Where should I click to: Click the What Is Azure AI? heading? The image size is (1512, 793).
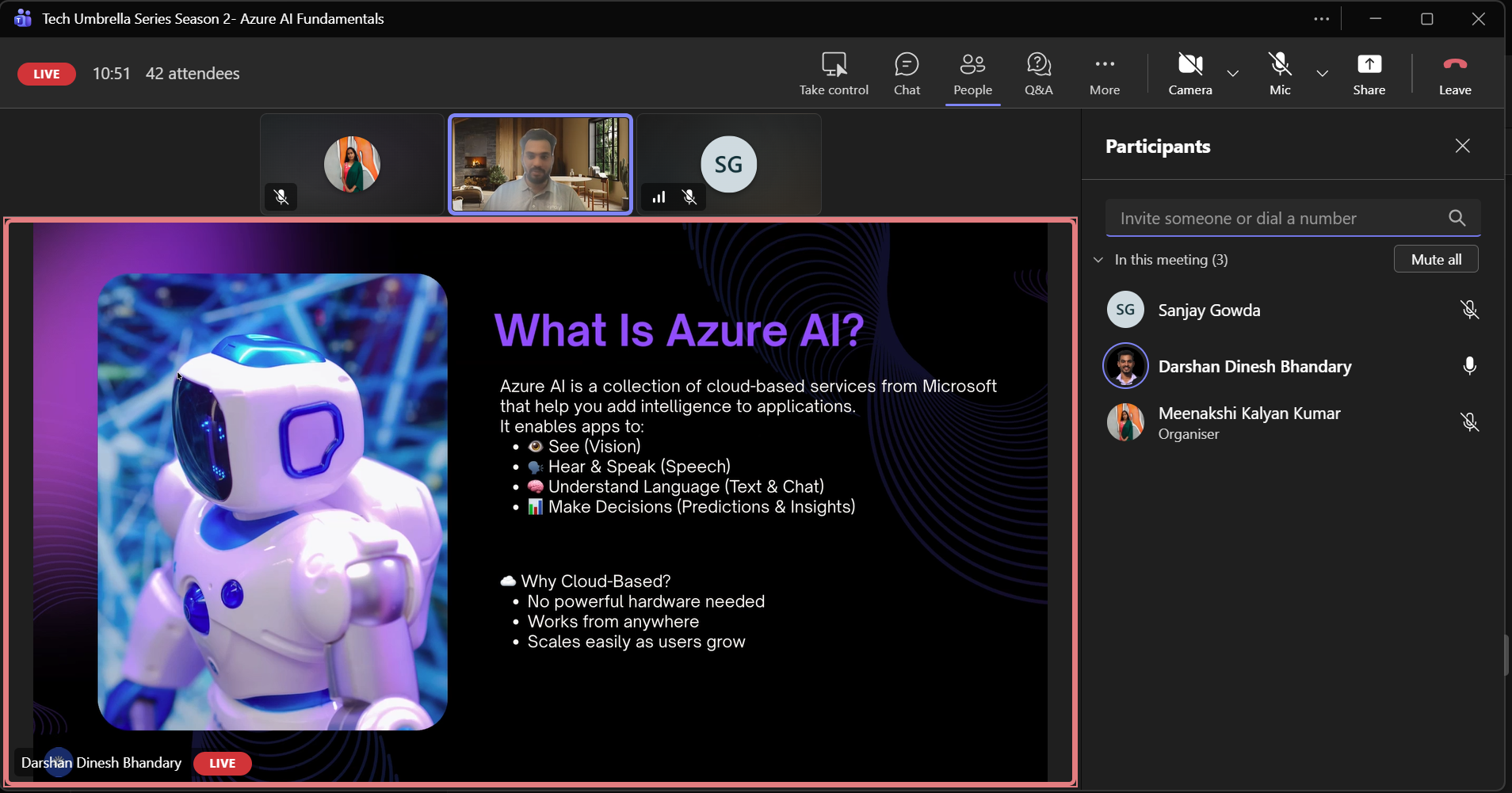(679, 330)
